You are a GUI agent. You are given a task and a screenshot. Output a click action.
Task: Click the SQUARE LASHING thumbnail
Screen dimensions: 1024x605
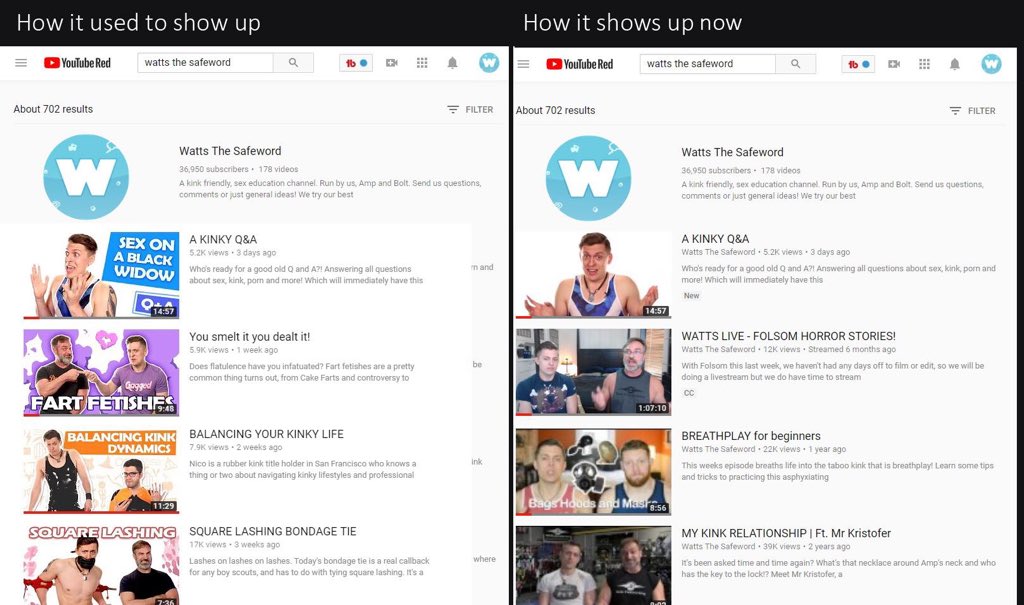click(x=101, y=564)
